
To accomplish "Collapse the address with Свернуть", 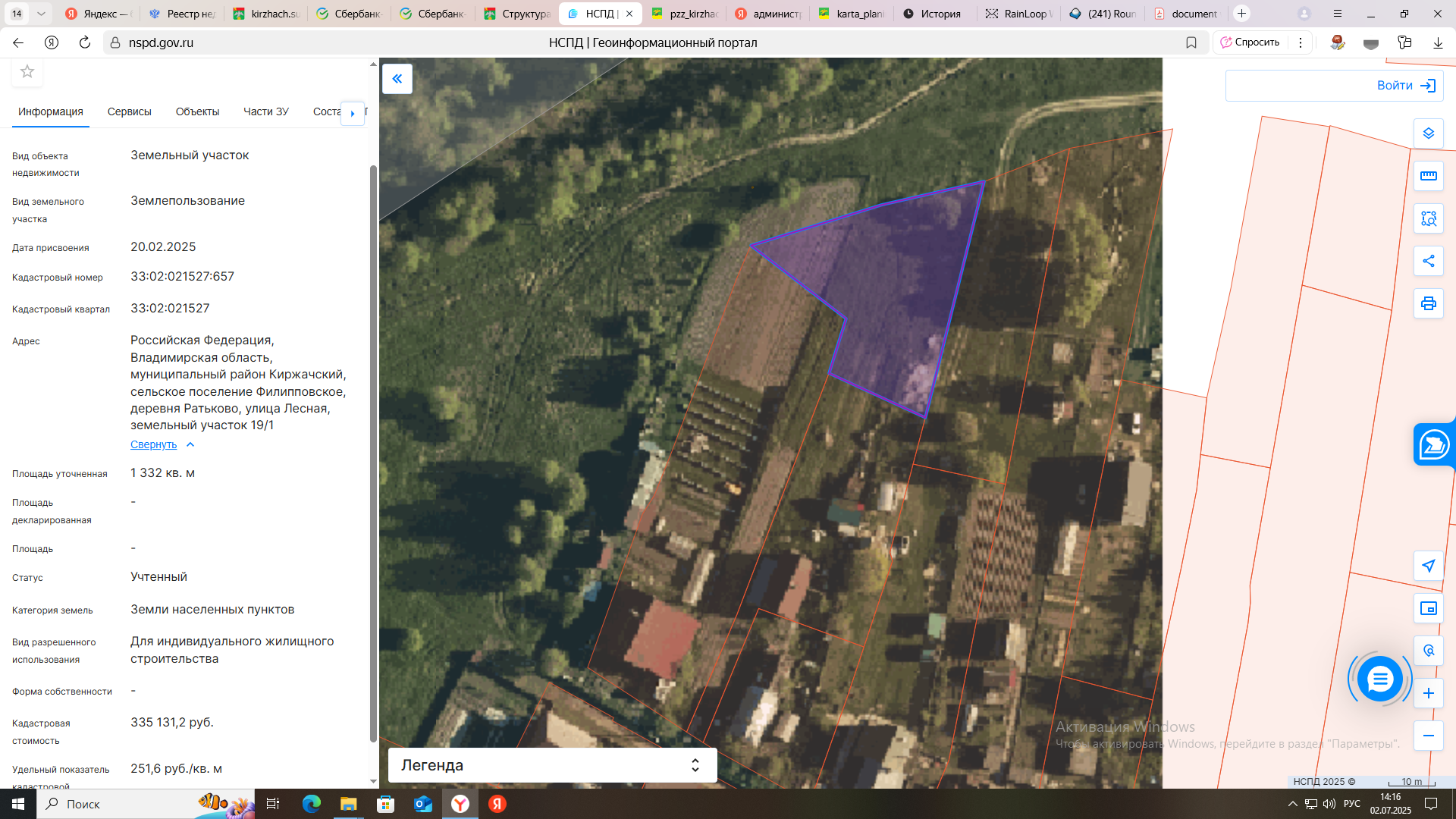I will (x=154, y=444).
